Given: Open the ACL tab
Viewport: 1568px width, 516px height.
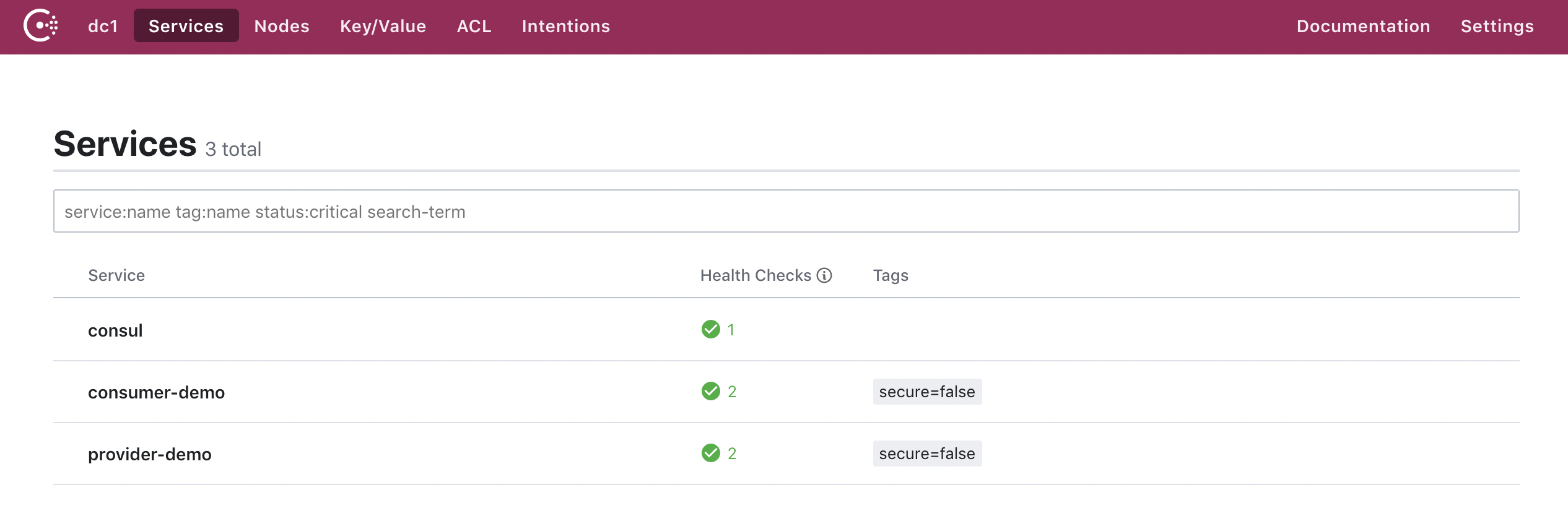Looking at the screenshot, I should click(x=474, y=26).
